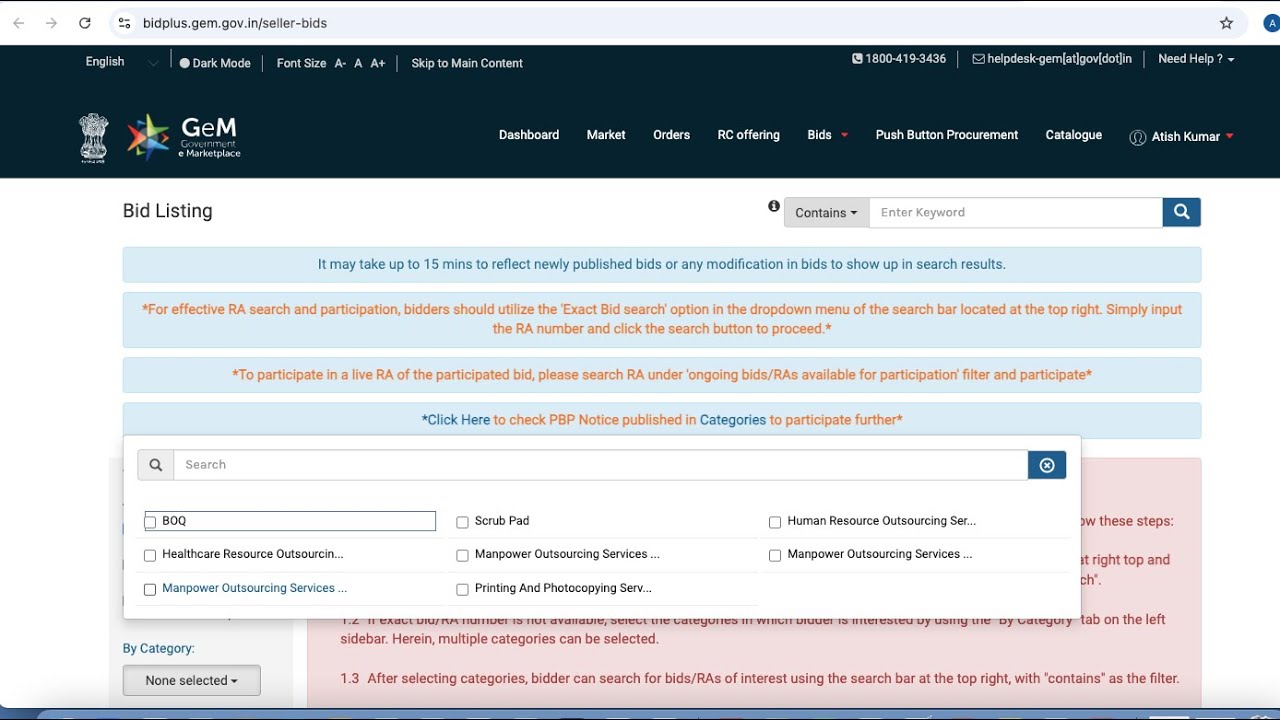The height and width of the screenshot is (720, 1280).
Task: Open the Contains search filter dropdown
Action: [x=826, y=213]
